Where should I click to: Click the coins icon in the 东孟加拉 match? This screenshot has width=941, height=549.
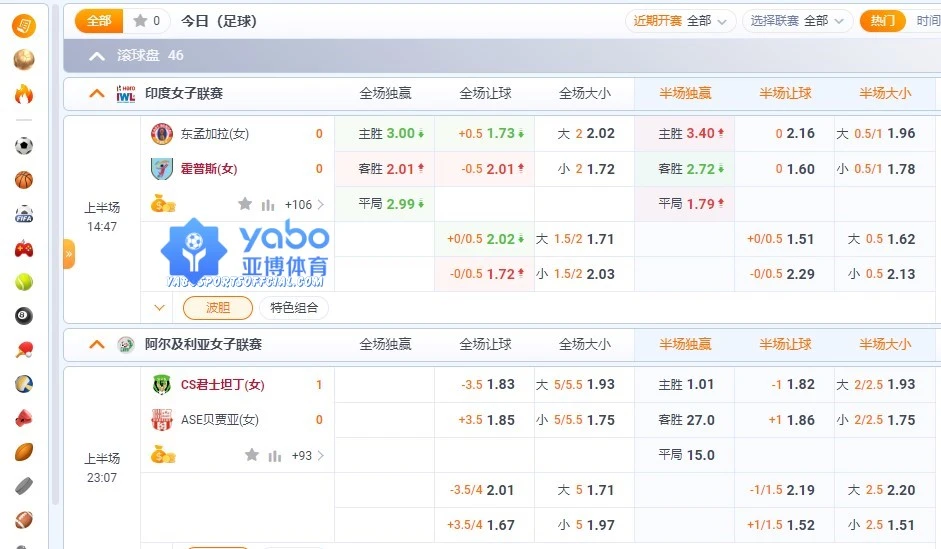163,204
